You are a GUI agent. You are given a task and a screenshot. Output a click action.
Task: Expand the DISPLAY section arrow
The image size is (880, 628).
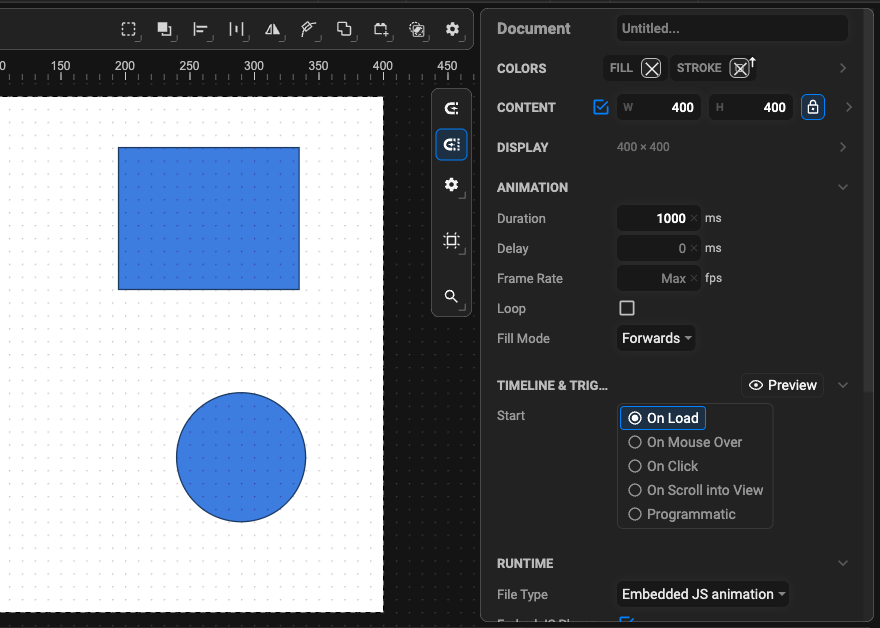click(843, 147)
